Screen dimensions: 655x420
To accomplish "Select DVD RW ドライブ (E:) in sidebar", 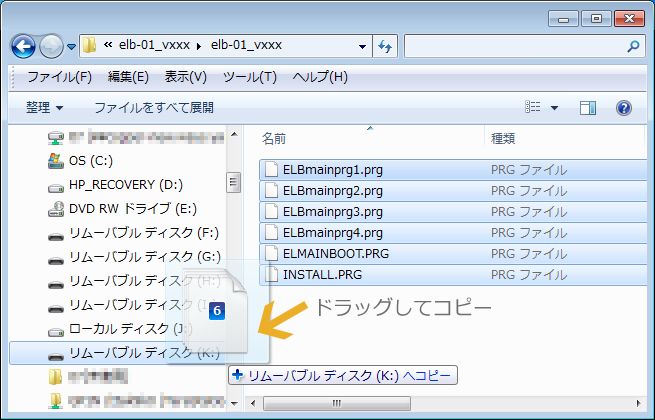I will (x=134, y=209).
